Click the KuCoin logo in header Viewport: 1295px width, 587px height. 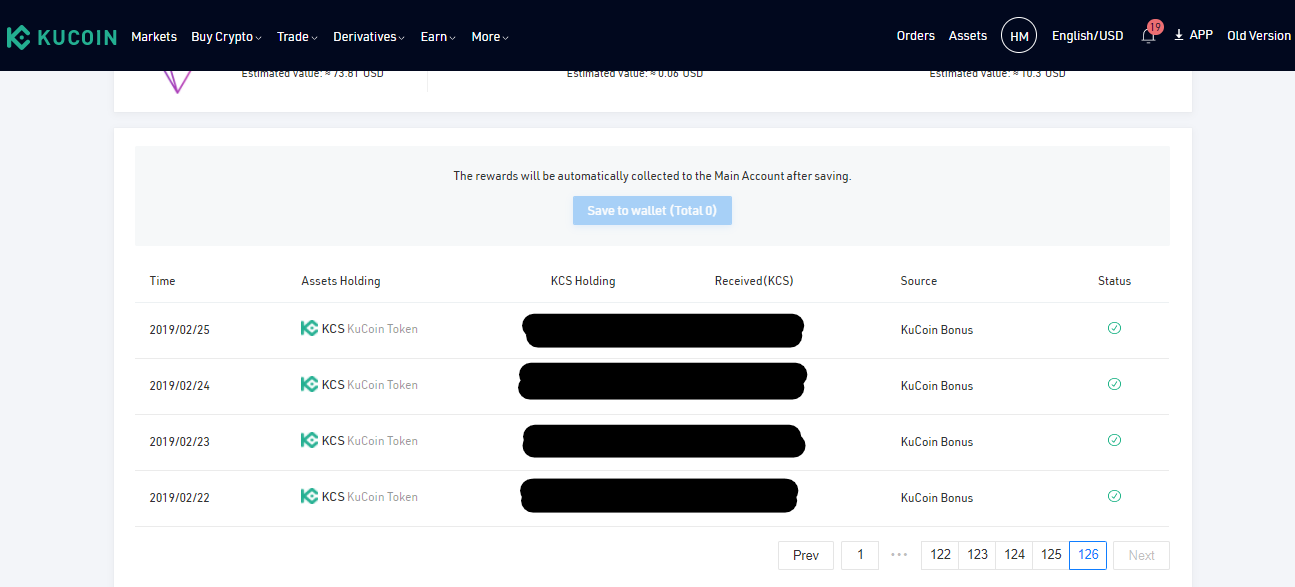[60, 37]
